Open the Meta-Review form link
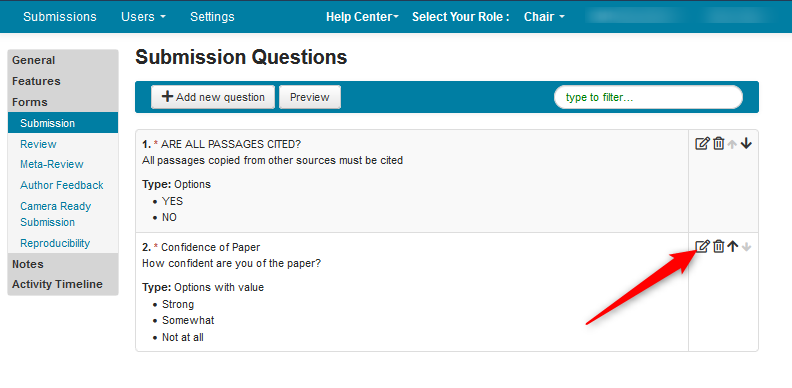 tap(52, 164)
